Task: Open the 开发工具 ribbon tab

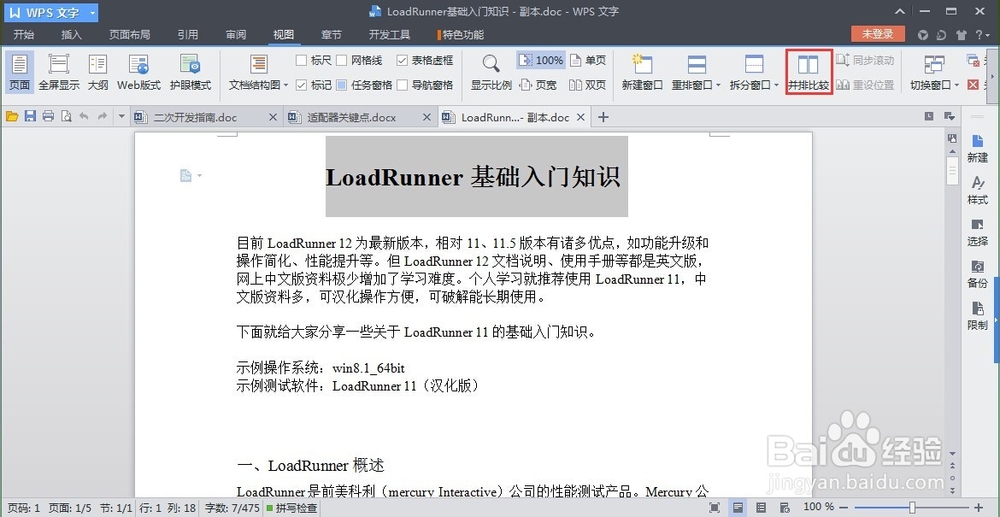Action: [389, 34]
